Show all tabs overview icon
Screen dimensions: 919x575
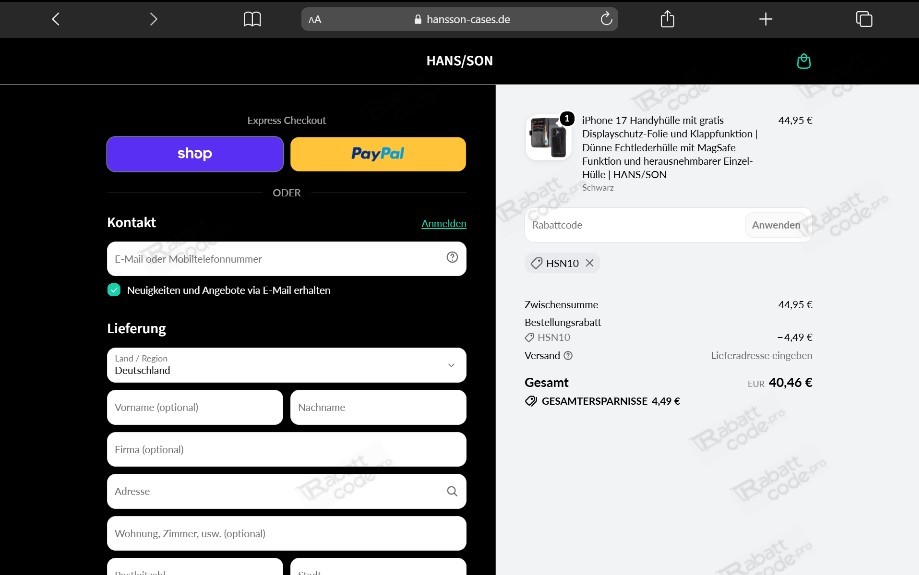tap(864, 19)
